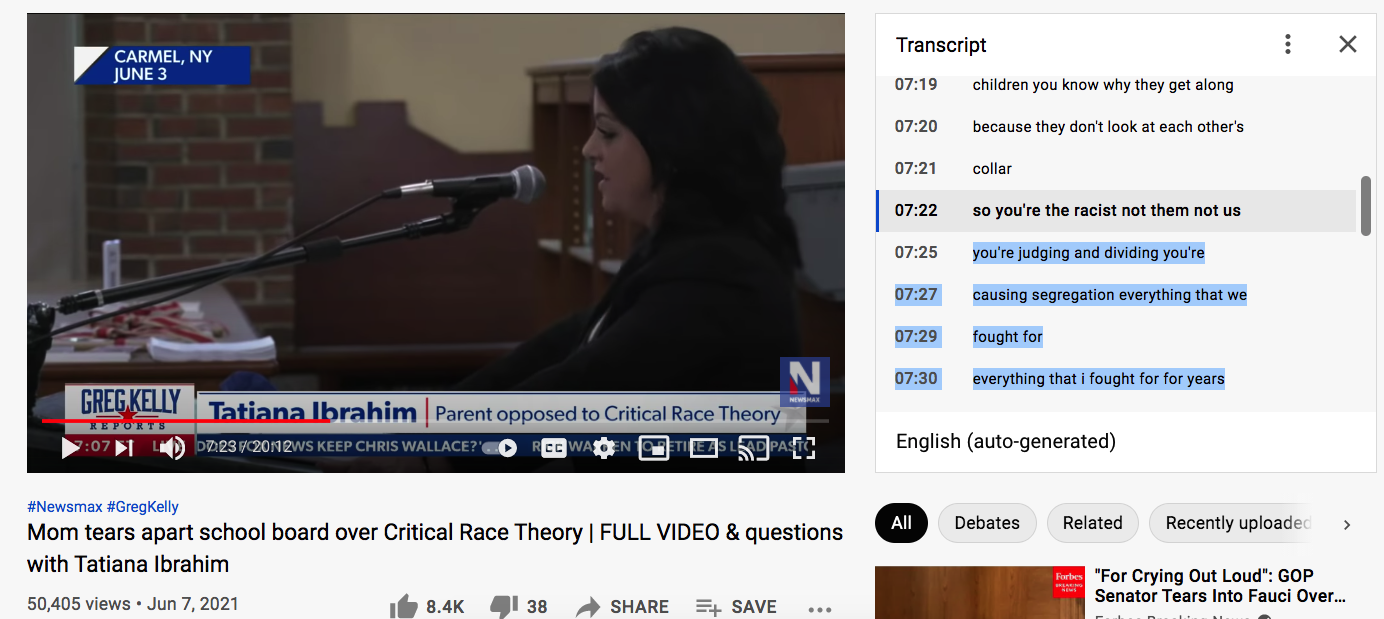Switch to theater mode
The height and width of the screenshot is (619, 1384).
[x=704, y=448]
